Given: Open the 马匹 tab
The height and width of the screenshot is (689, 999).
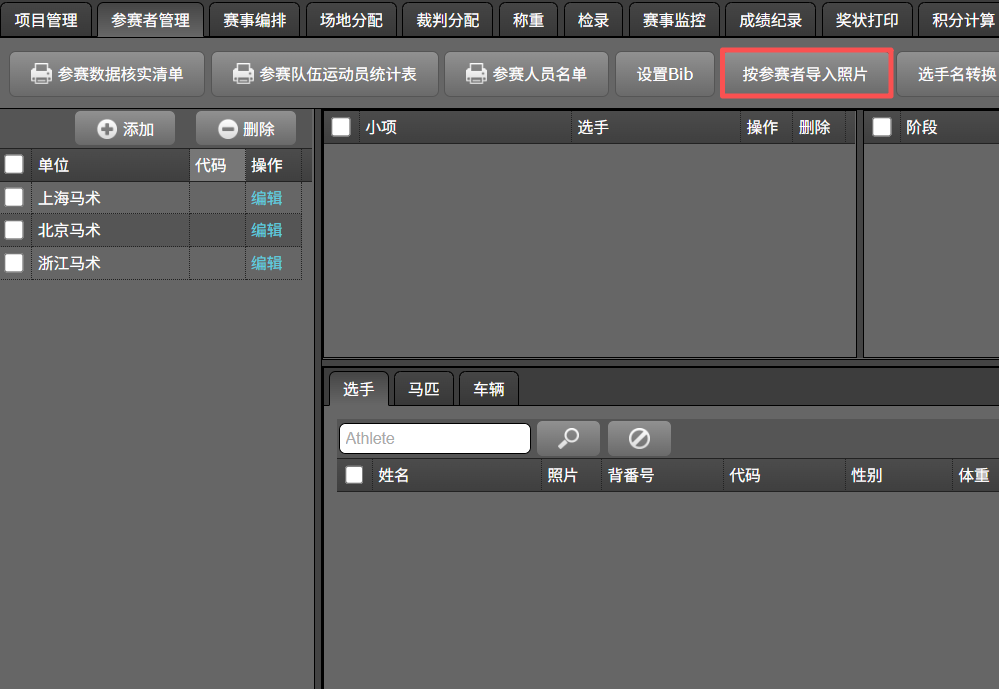Looking at the screenshot, I should pyautogui.click(x=424, y=389).
